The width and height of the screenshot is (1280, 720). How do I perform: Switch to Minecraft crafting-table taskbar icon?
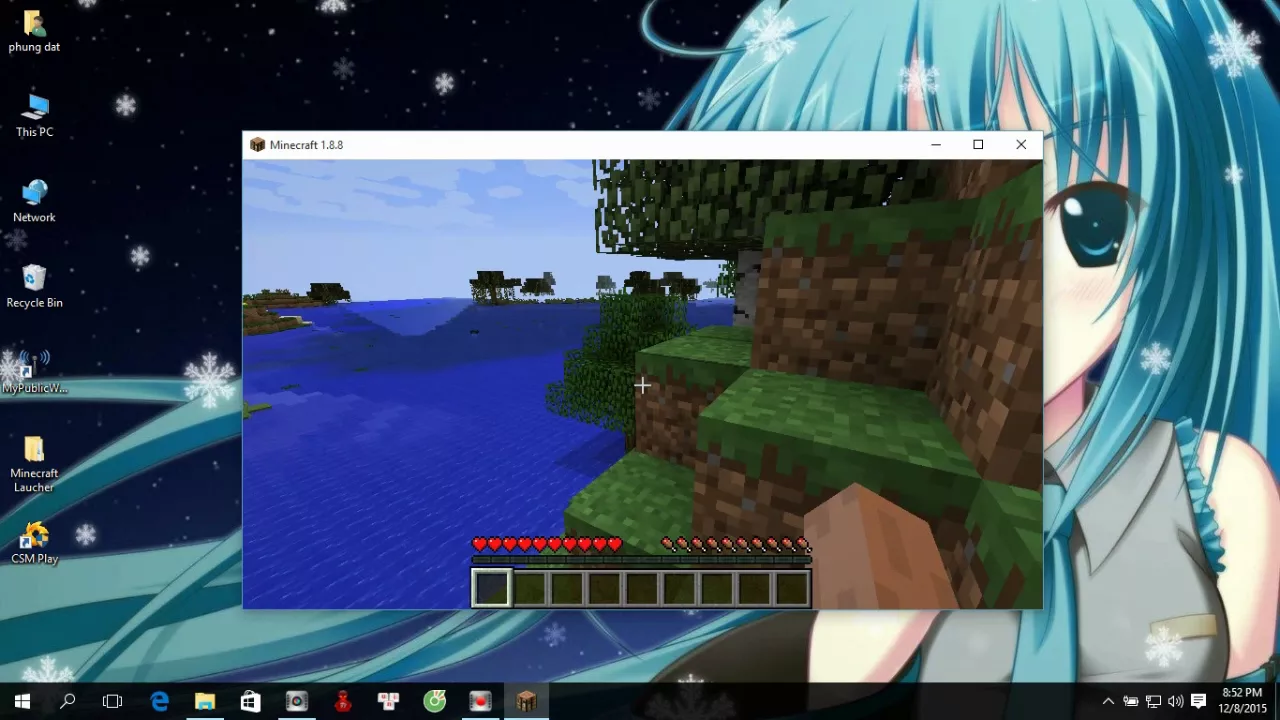tap(527, 702)
